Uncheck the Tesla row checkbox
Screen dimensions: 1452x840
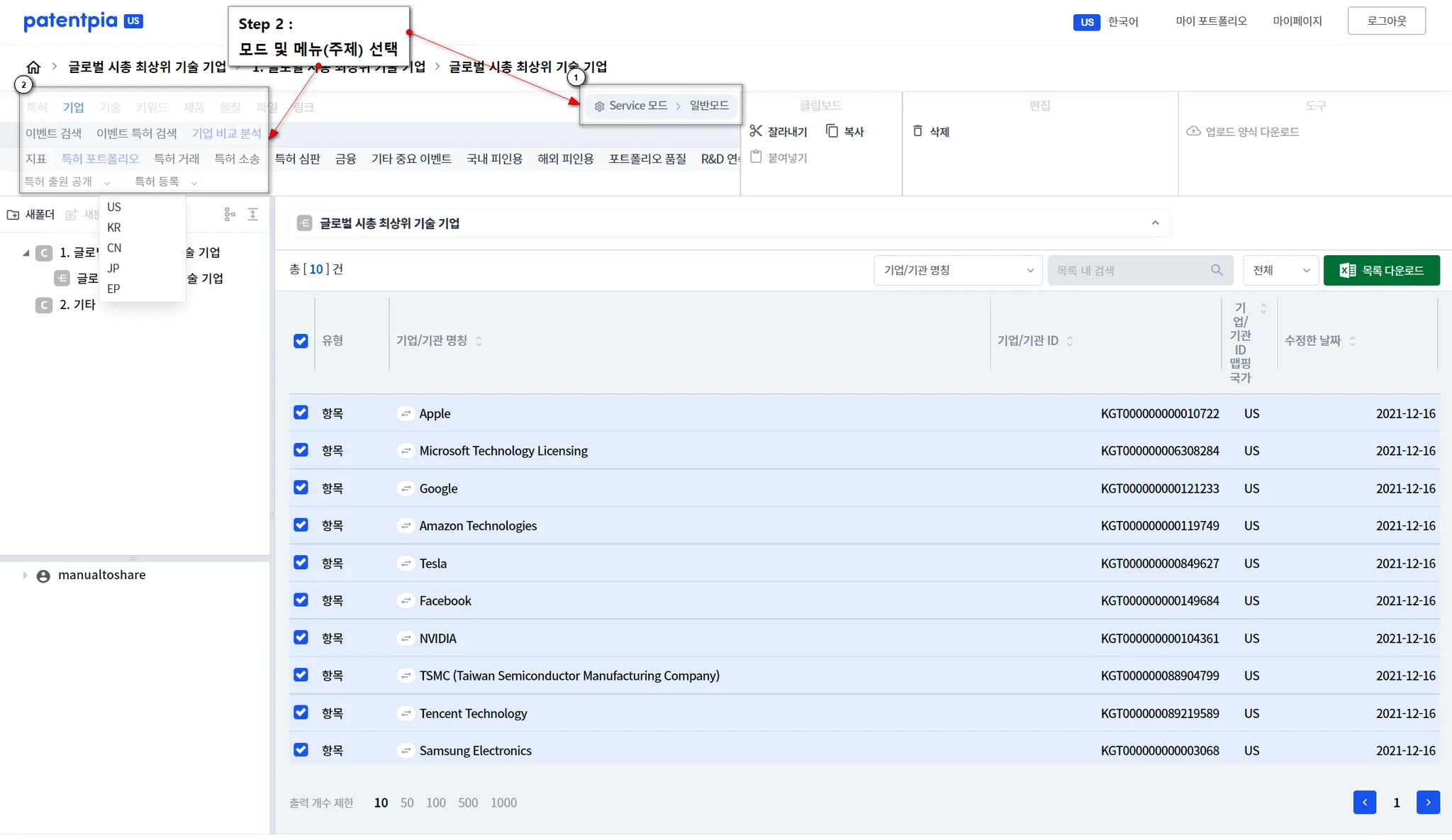(x=301, y=563)
